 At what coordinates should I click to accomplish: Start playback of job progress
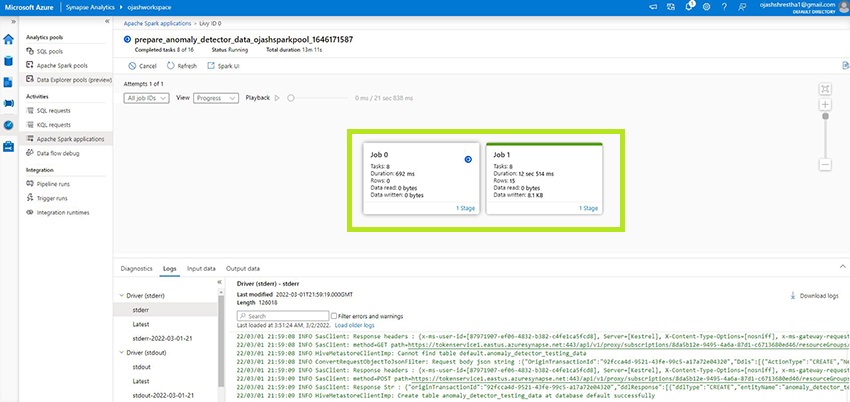[x=277, y=98]
